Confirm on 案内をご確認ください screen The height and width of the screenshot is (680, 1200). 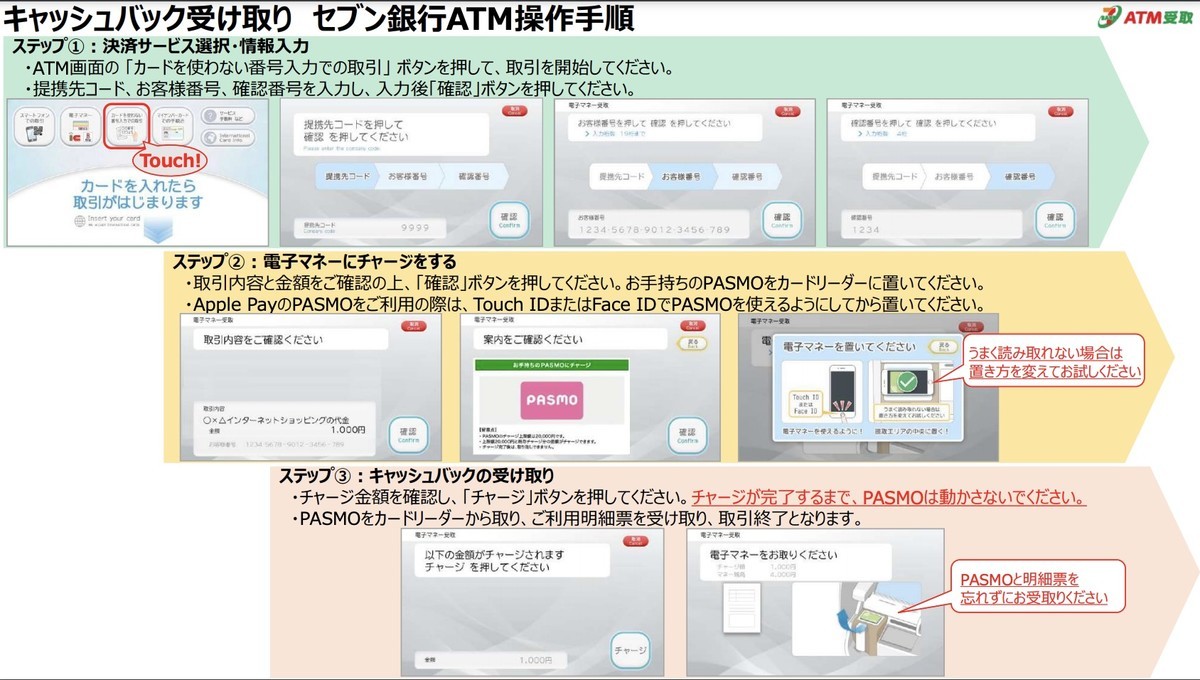pyautogui.click(x=687, y=436)
